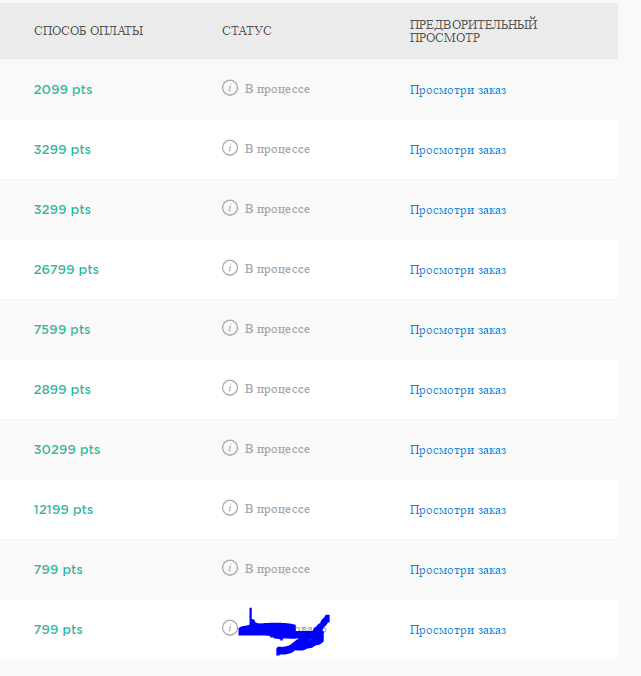Screen dimensions: 641x676
Task: Click Просмотри заказ in the 12199 pts row
Action: (458, 510)
